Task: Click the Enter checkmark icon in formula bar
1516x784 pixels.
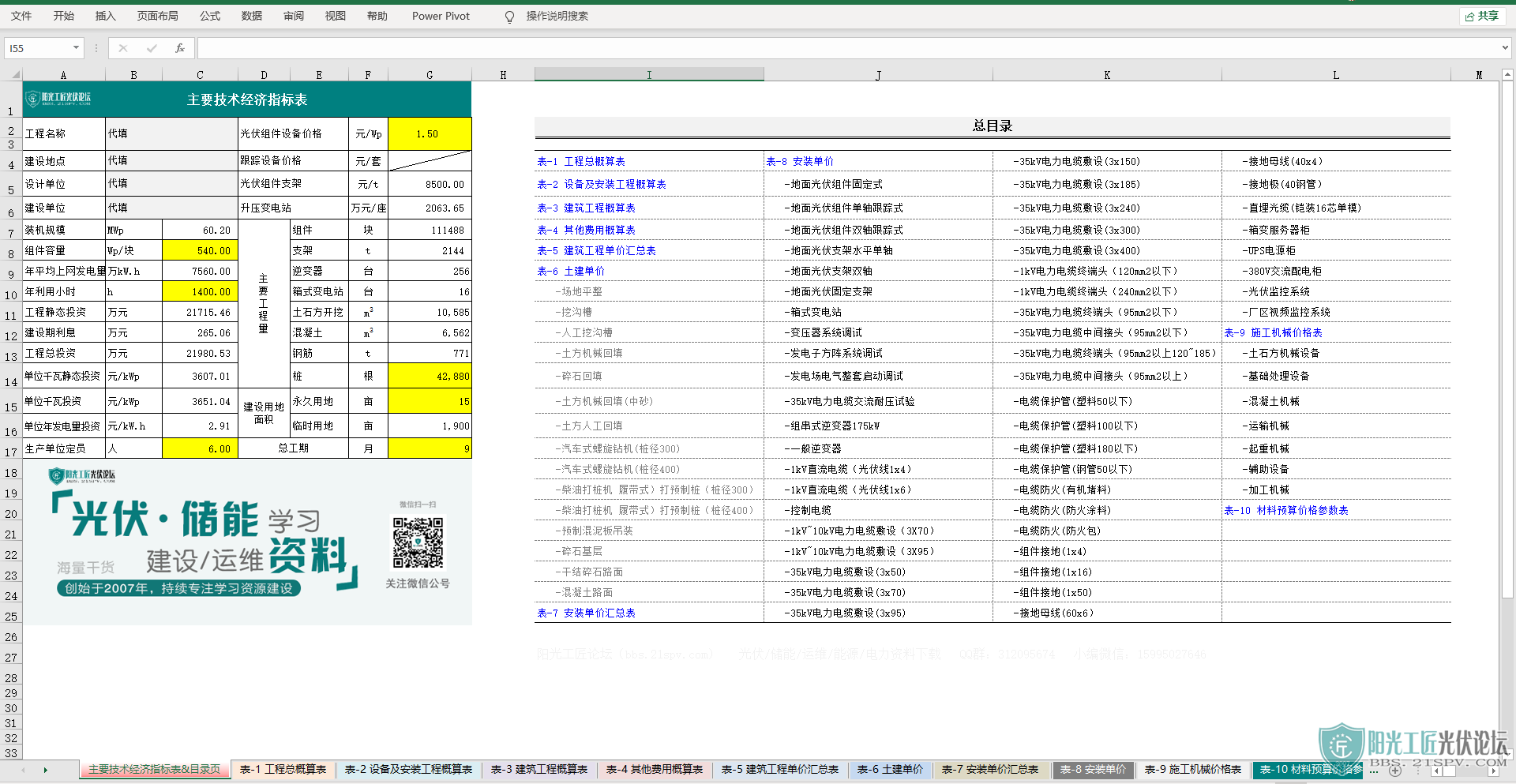Action: tap(152, 48)
